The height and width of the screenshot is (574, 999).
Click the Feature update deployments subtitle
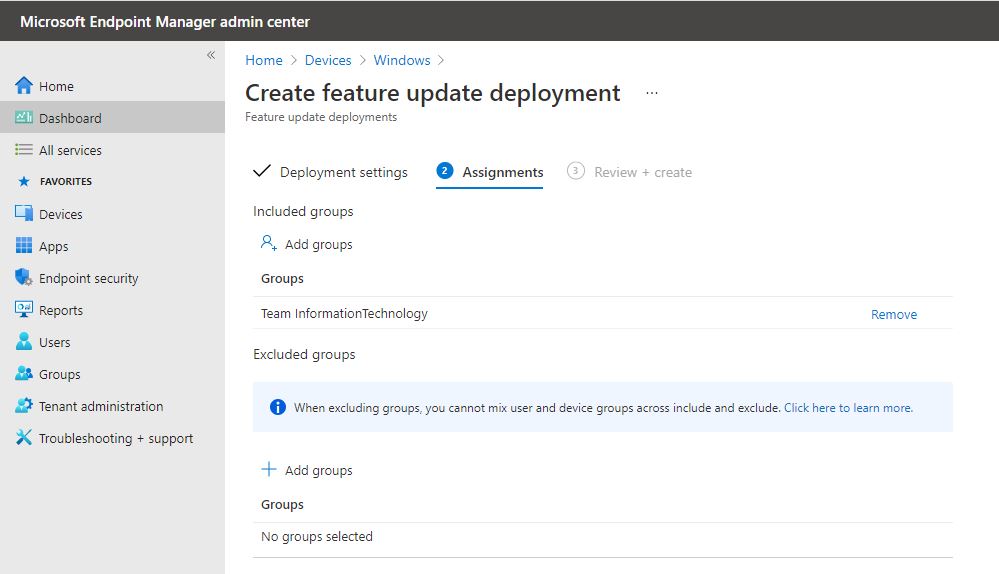(x=321, y=117)
